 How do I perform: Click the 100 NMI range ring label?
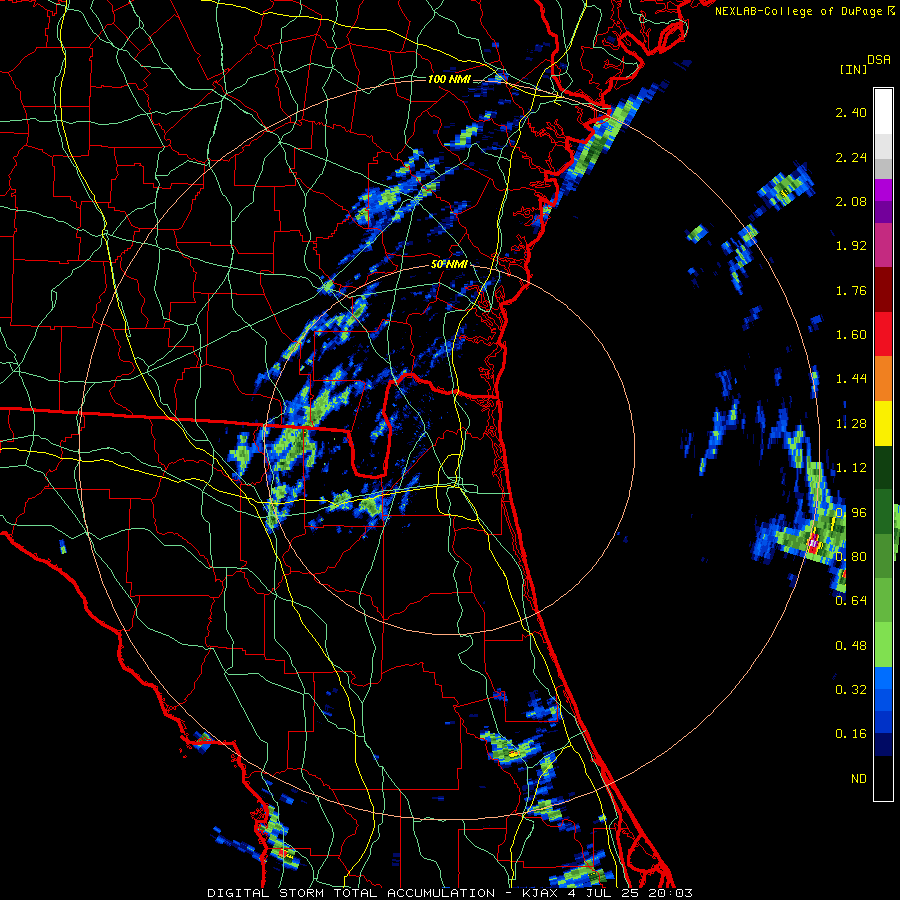(449, 79)
